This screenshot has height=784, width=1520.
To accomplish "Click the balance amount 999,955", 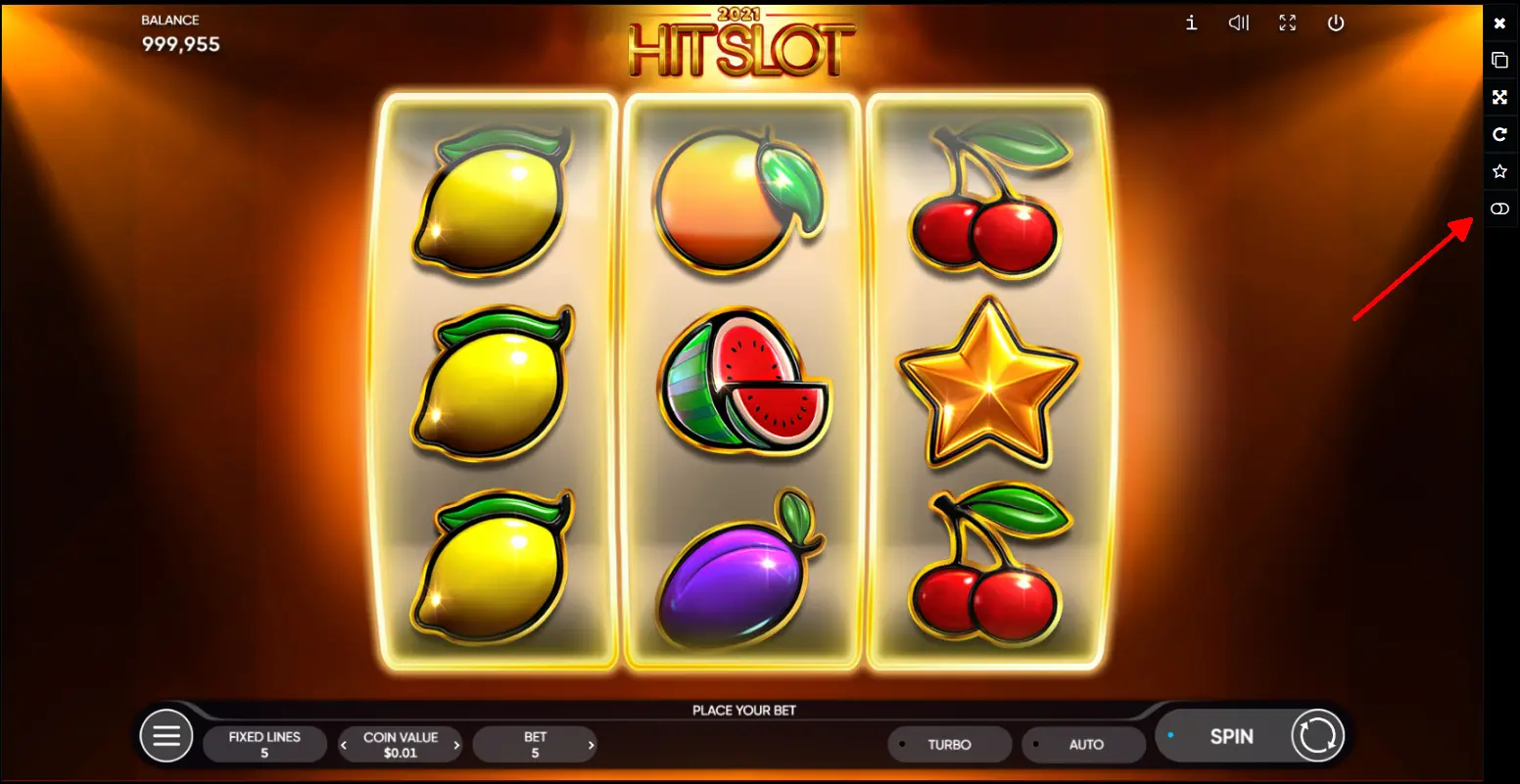I will pos(181,44).
